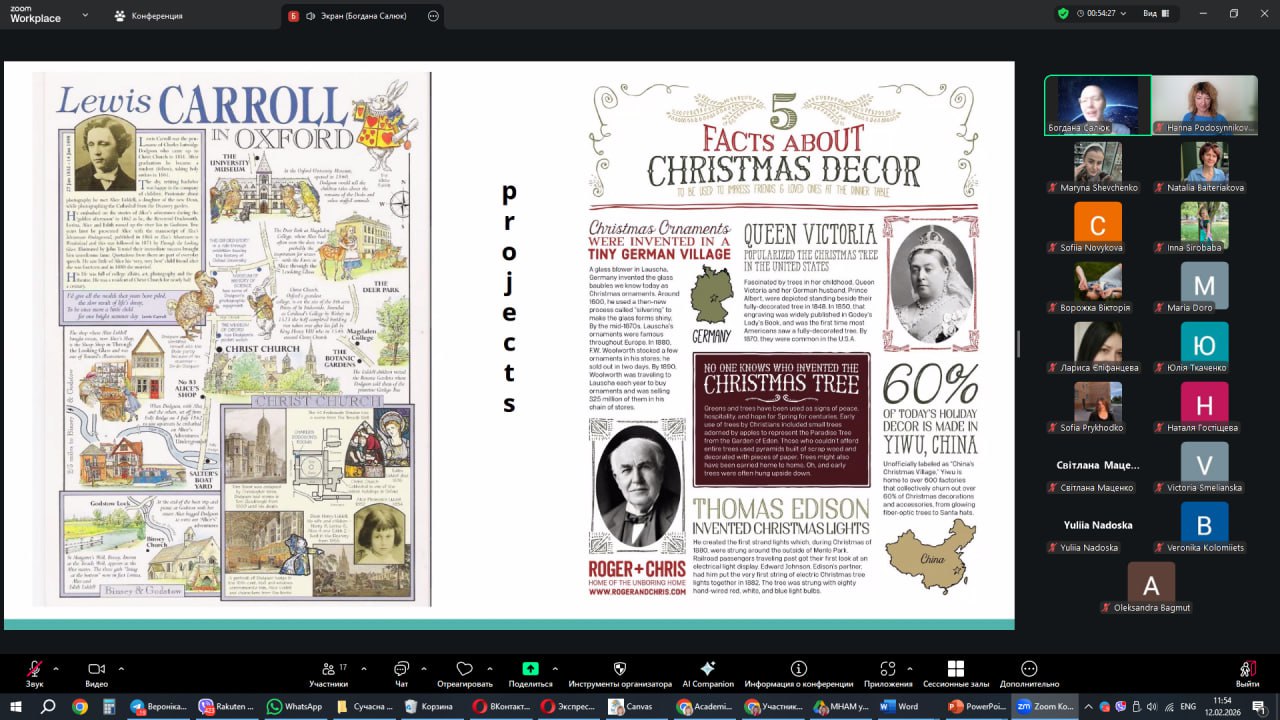Launch the AI Companion sparkle icon
This screenshot has height=720, width=1280.
[x=708, y=669]
